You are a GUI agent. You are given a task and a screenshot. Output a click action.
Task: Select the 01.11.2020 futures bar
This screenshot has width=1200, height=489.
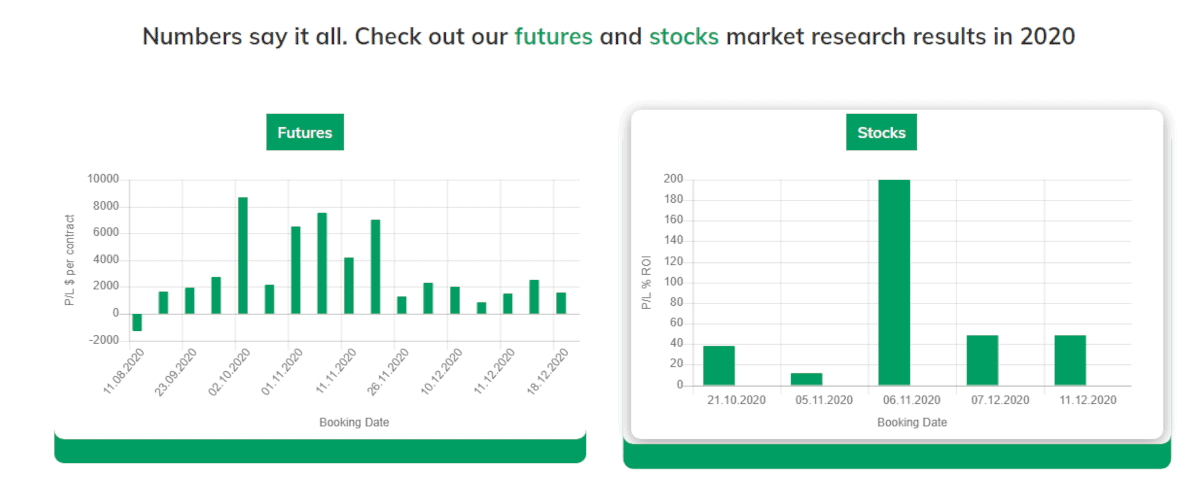click(x=296, y=270)
